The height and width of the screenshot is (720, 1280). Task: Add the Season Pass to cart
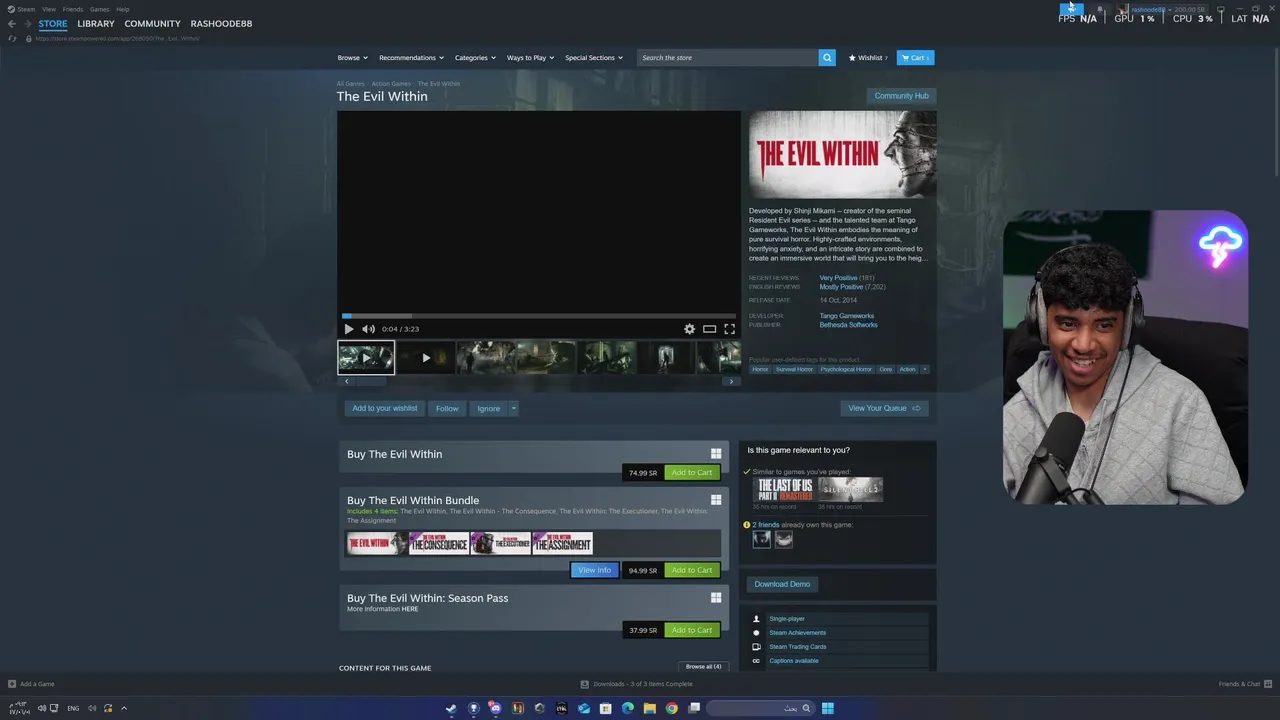(x=692, y=630)
